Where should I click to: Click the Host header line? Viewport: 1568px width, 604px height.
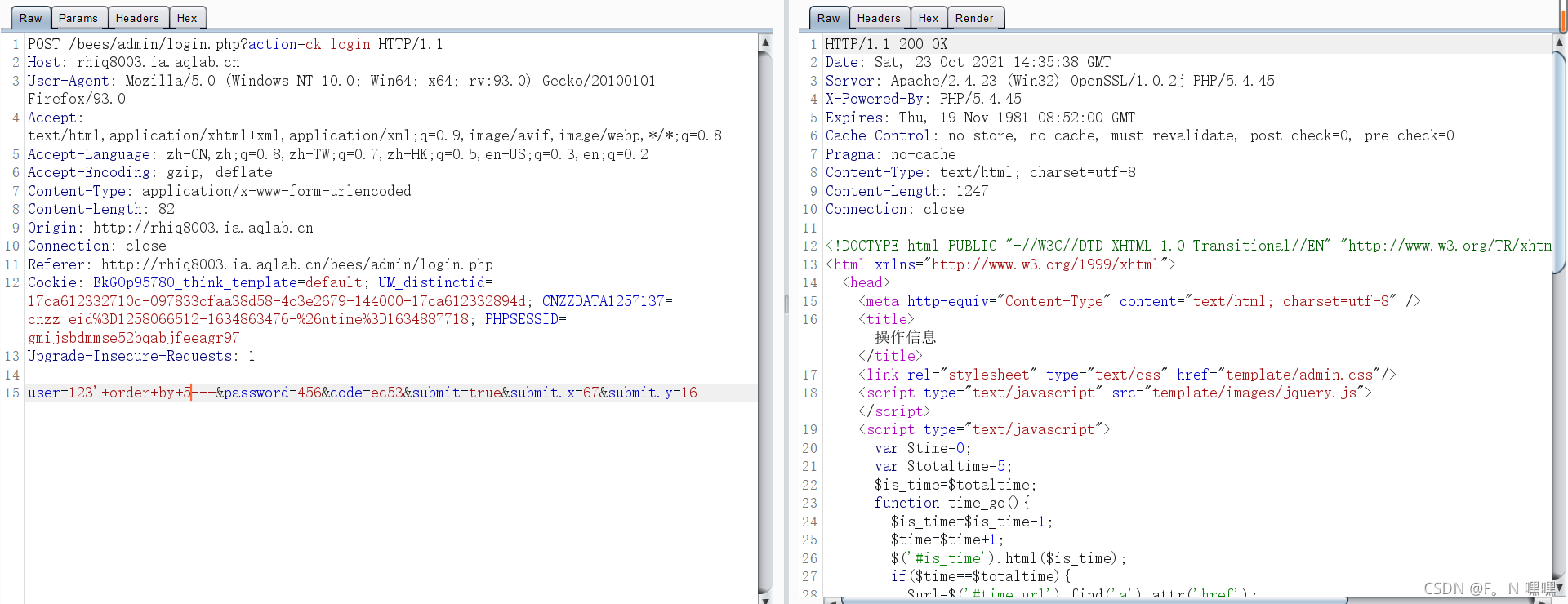pos(134,62)
